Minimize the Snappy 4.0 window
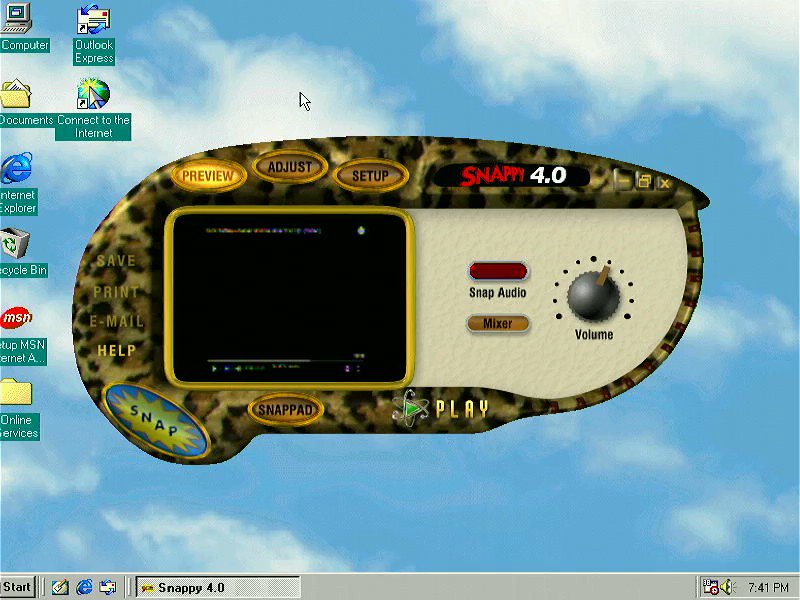Screen dimensions: 800x600 [x=622, y=181]
